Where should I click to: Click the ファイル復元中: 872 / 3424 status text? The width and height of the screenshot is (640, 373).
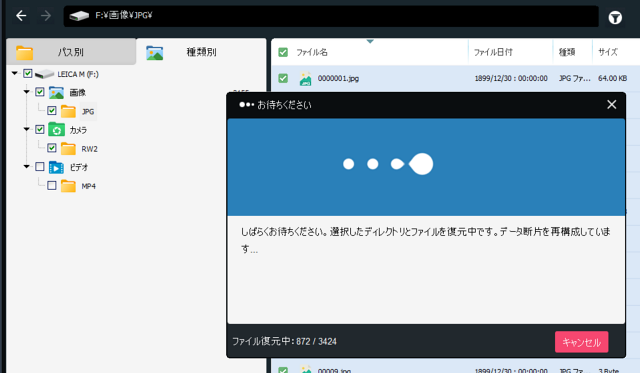coord(284,342)
